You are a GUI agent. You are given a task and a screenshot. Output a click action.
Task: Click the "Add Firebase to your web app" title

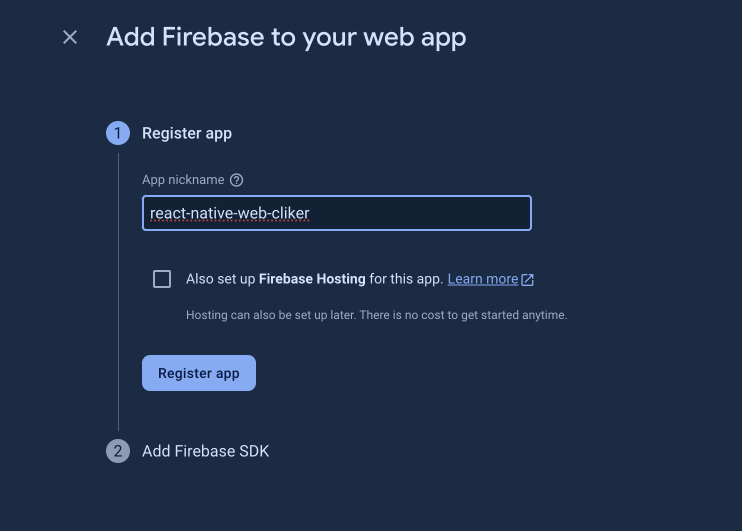click(x=286, y=38)
